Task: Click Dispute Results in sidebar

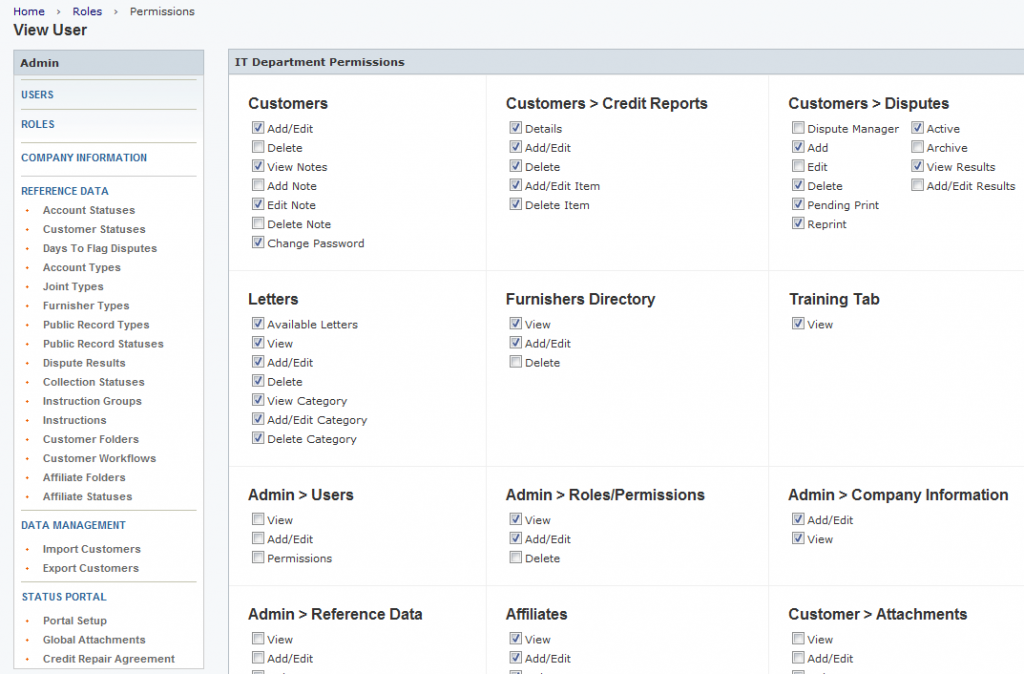Action: pyautogui.click(x=84, y=363)
